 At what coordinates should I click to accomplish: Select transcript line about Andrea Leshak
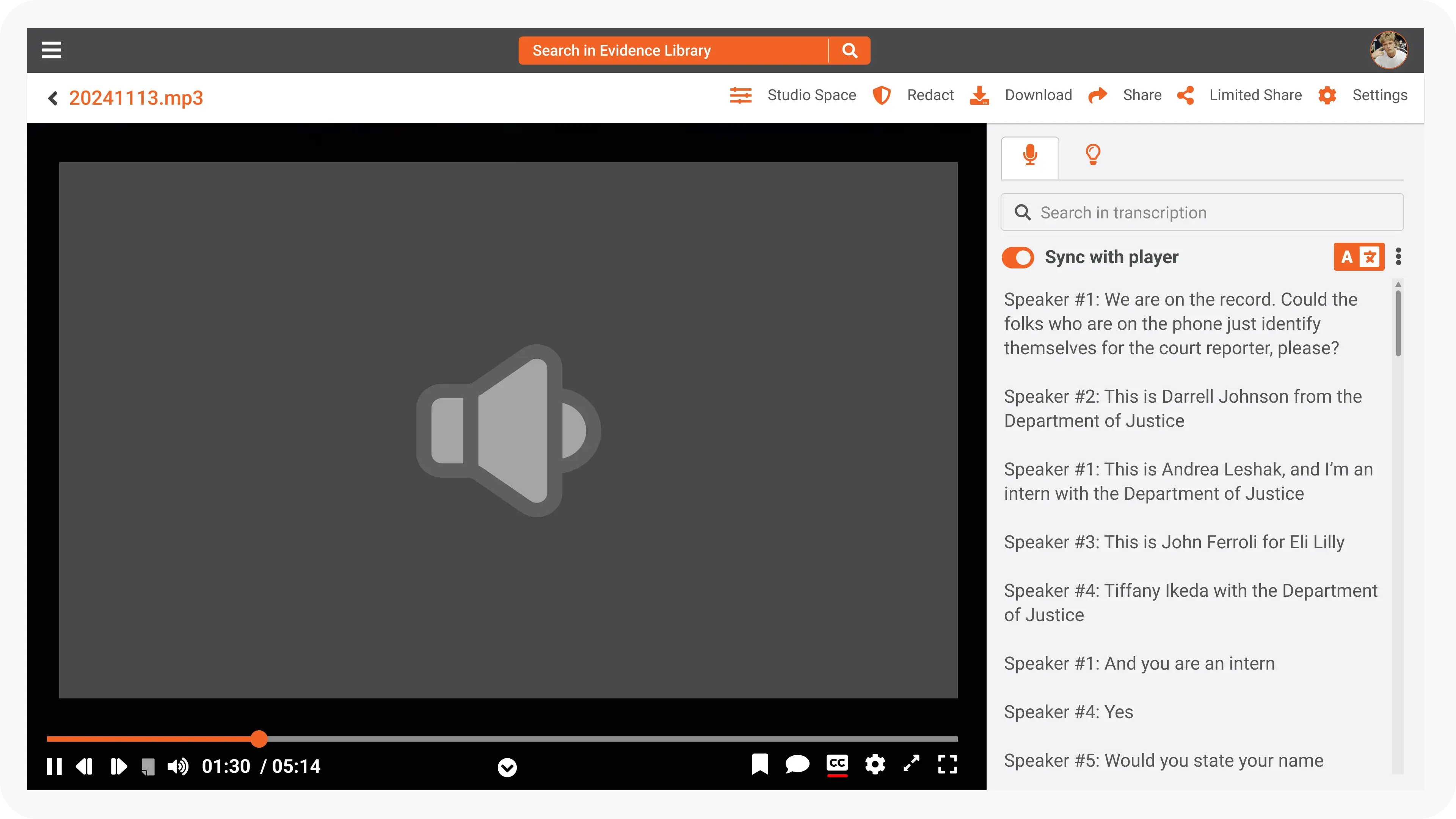pyautogui.click(x=1188, y=481)
